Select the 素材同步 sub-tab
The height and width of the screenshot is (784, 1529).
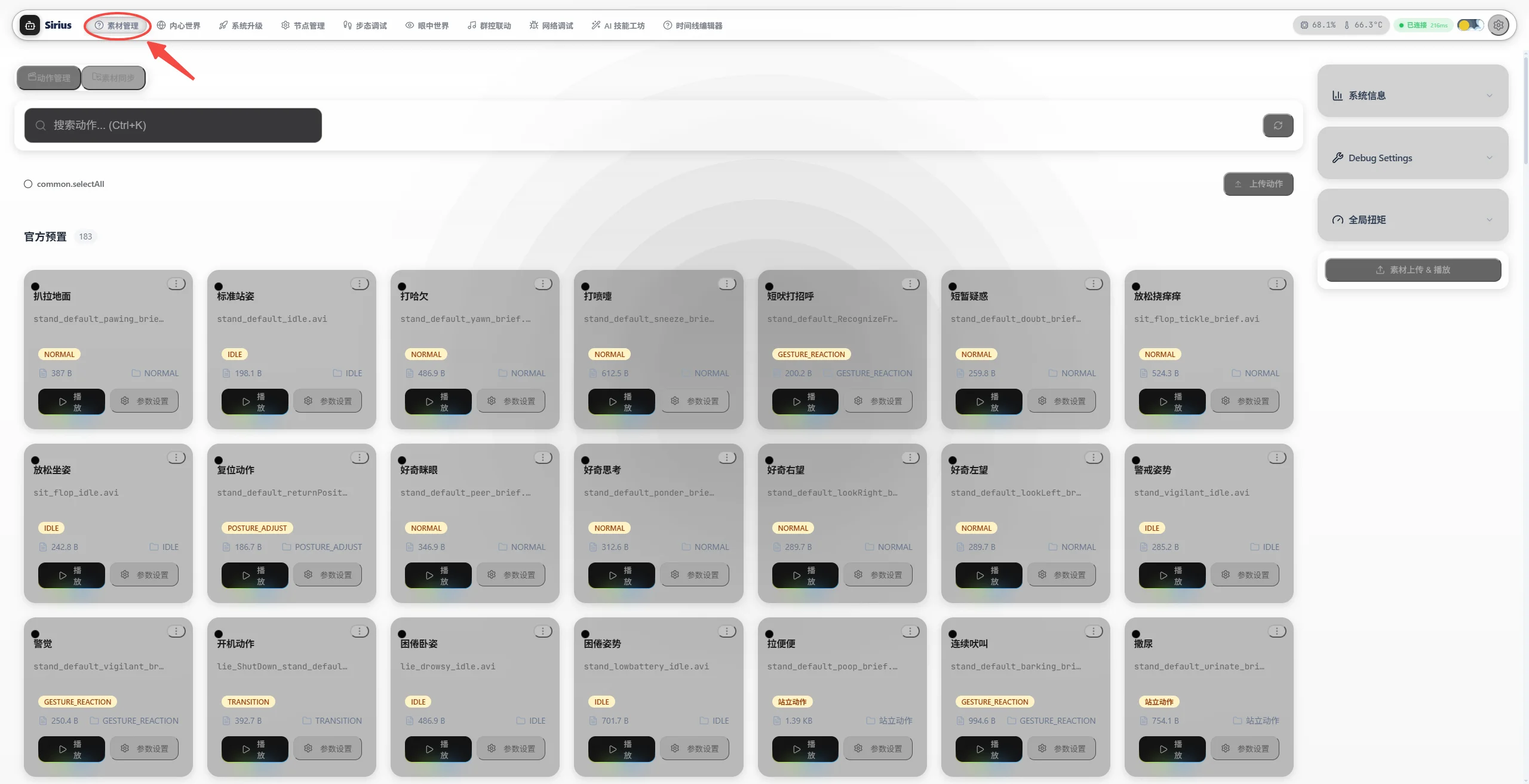tap(113, 78)
